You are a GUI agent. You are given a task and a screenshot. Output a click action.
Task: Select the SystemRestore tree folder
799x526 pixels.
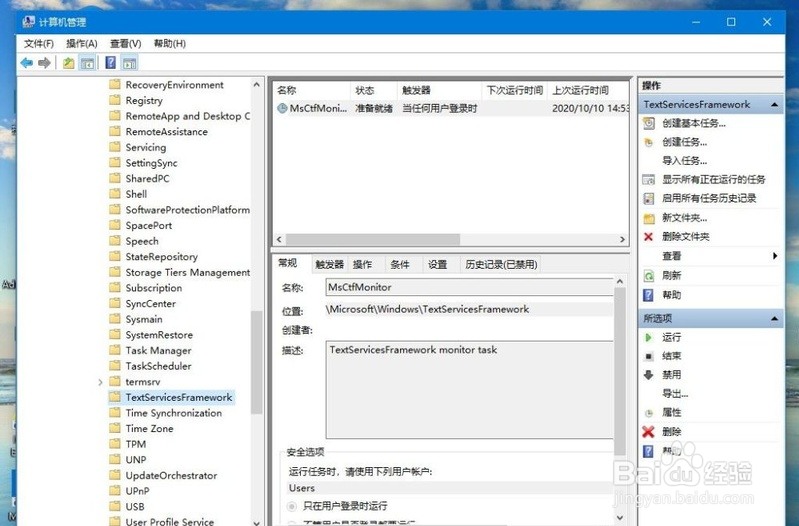pyautogui.click(x=159, y=335)
